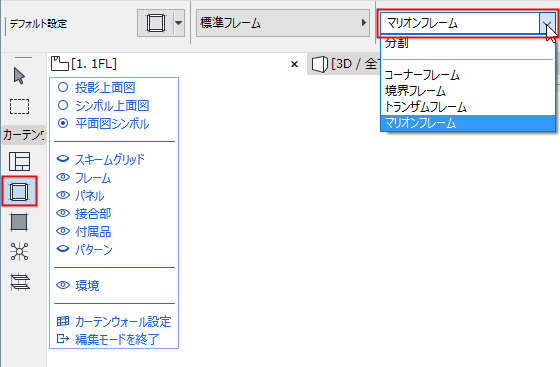This screenshot has width=560, height=367.
Task: Choose 境界フレーム in the list
Action: pyautogui.click(x=468, y=91)
